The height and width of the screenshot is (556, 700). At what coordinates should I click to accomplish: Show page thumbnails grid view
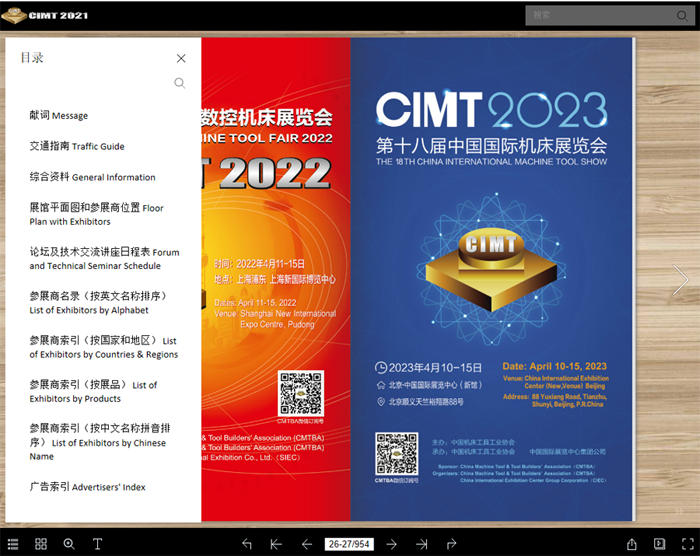pos(41,544)
